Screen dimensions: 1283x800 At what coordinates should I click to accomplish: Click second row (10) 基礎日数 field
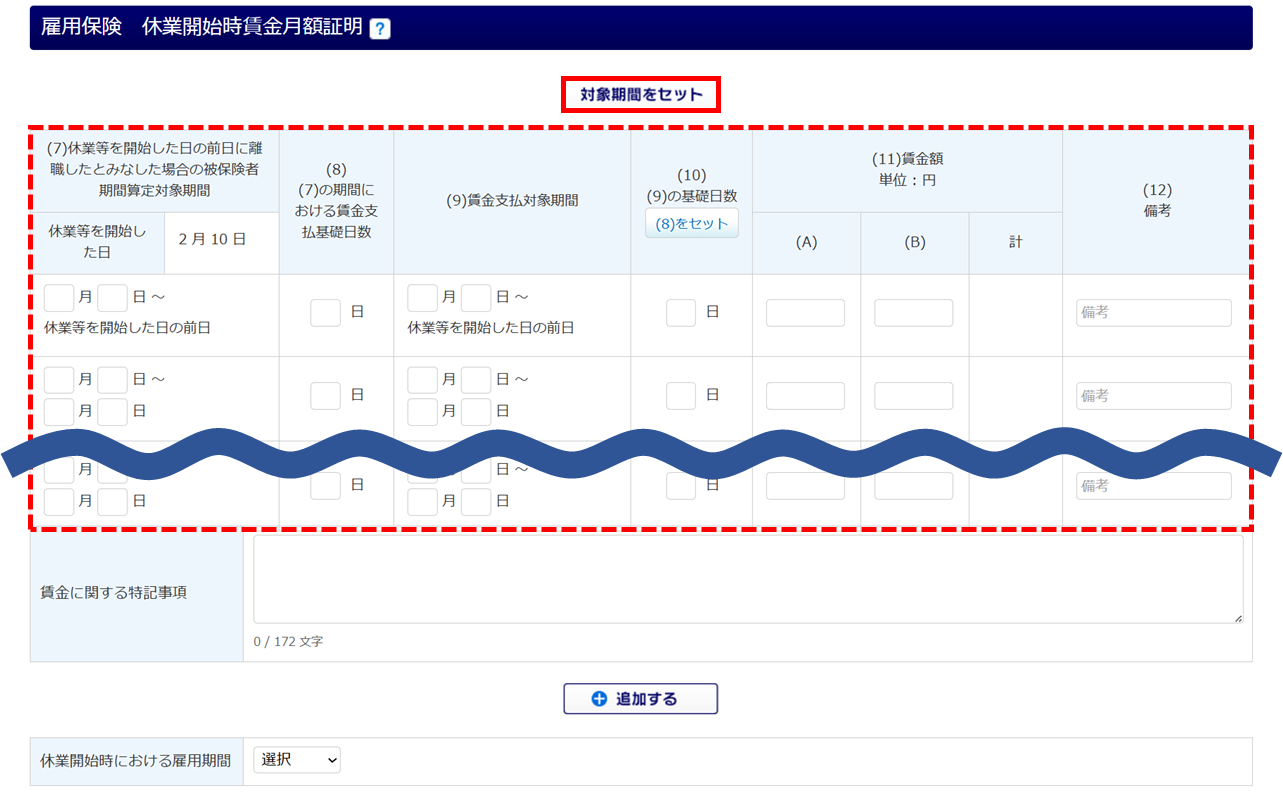click(681, 396)
